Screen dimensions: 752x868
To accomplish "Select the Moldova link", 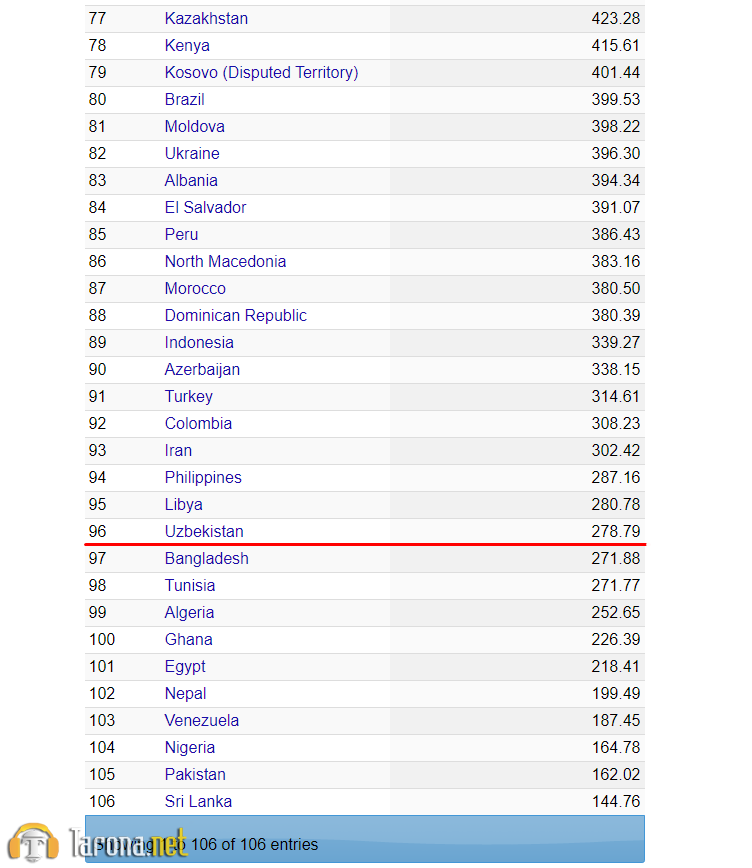I will point(194,127).
